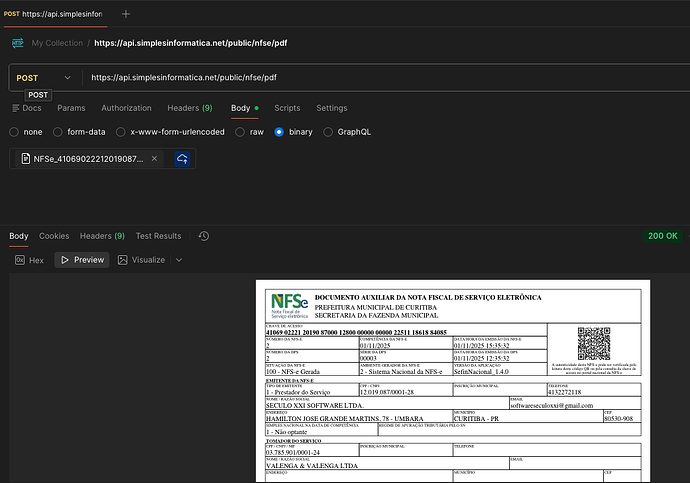The width and height of the screenshot is (690, 483).
Task: Open a new request tab with plus icon
Action: 125,15
